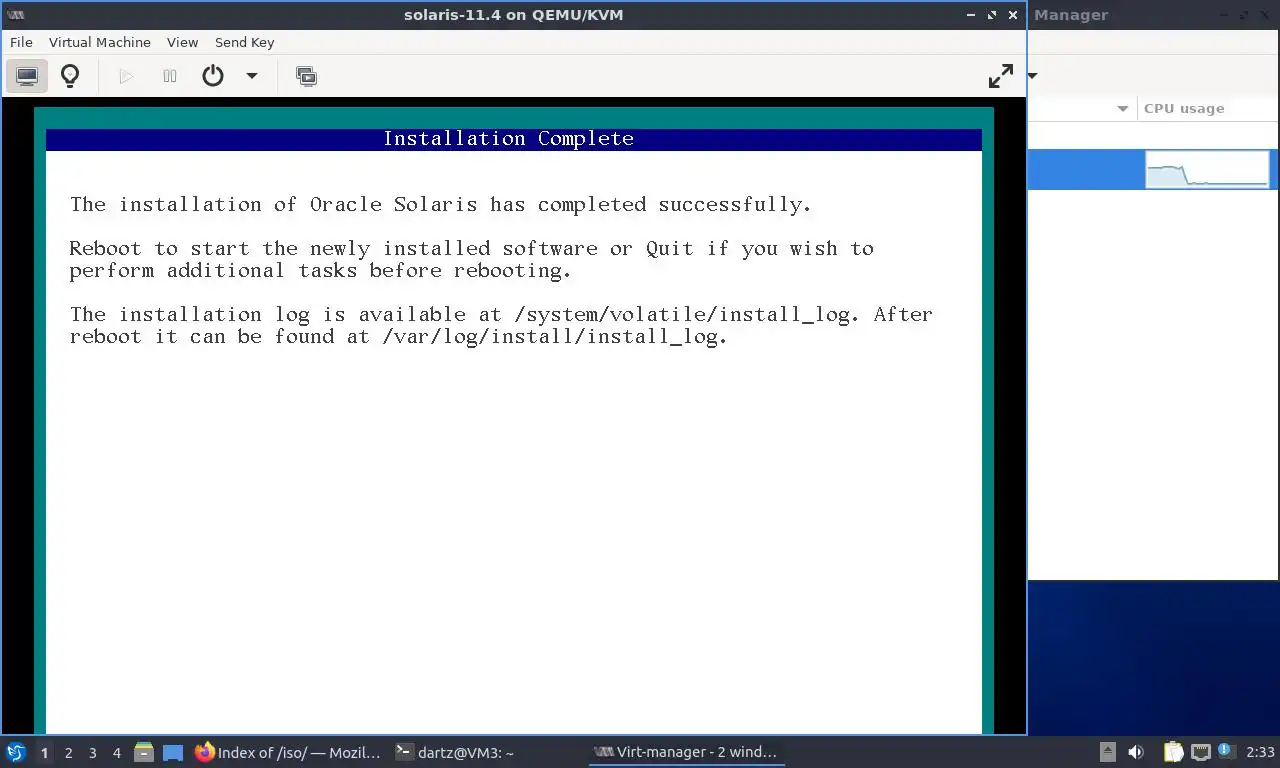Open the volume control

point(1136,752)
